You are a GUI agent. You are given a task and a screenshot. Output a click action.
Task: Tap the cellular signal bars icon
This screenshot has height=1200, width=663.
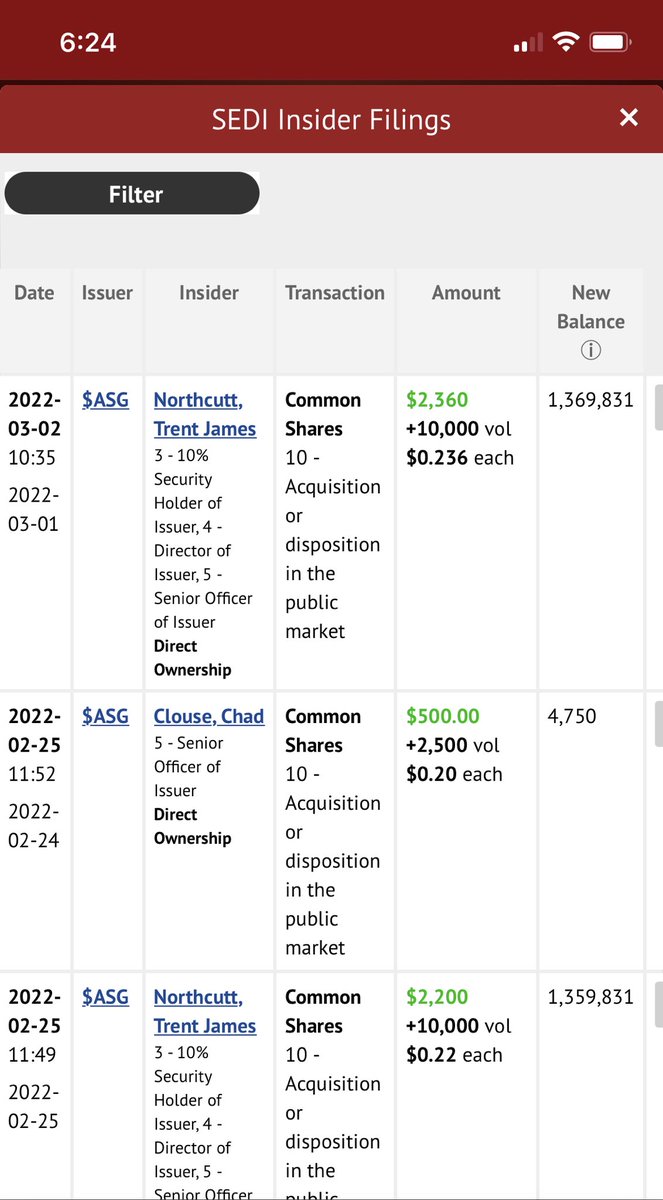(x=528, y=42)
